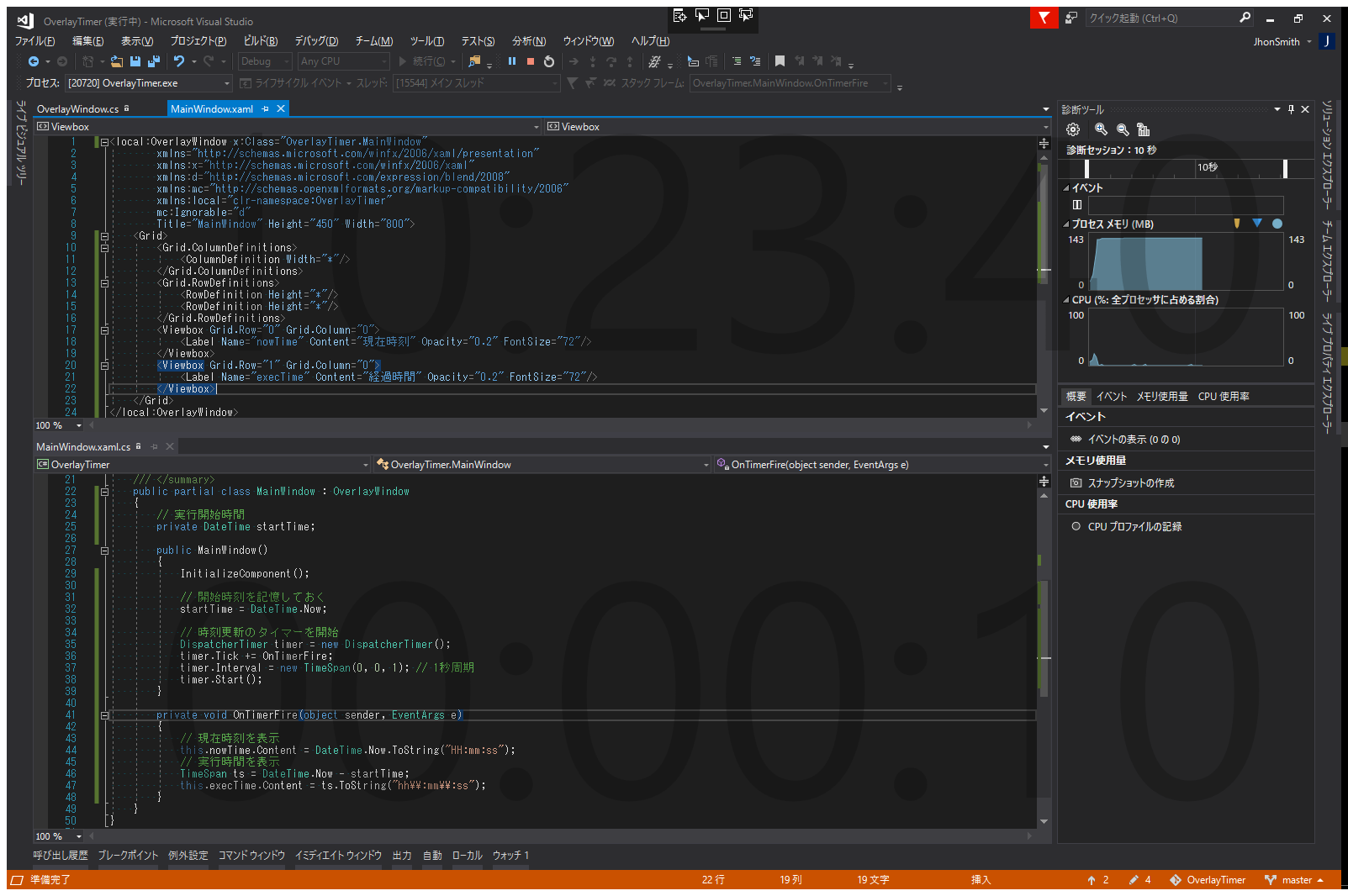Open the デバッグ(D) menu

pyautogui.click(x=316, y=40)
